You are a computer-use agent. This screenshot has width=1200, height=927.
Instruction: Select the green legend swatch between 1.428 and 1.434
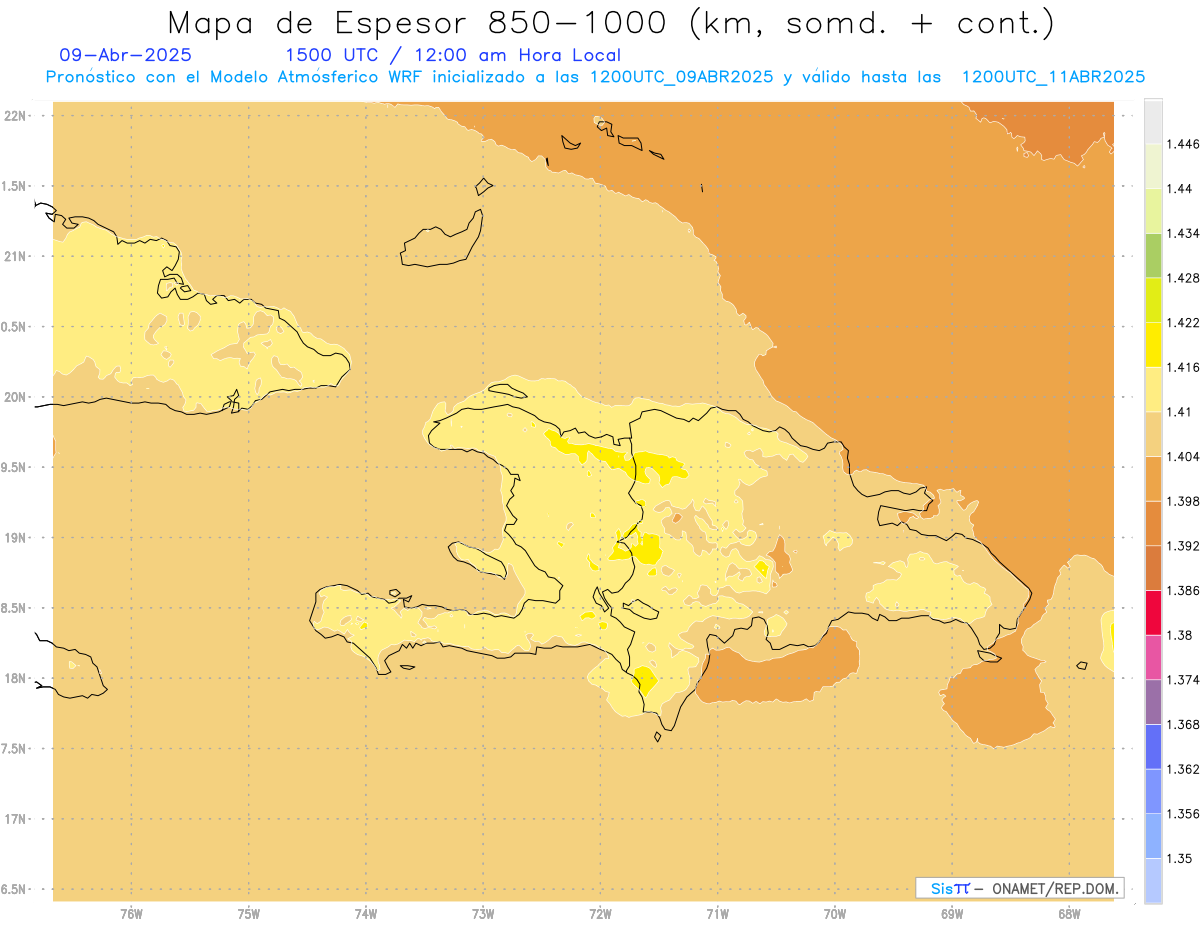1153,255
